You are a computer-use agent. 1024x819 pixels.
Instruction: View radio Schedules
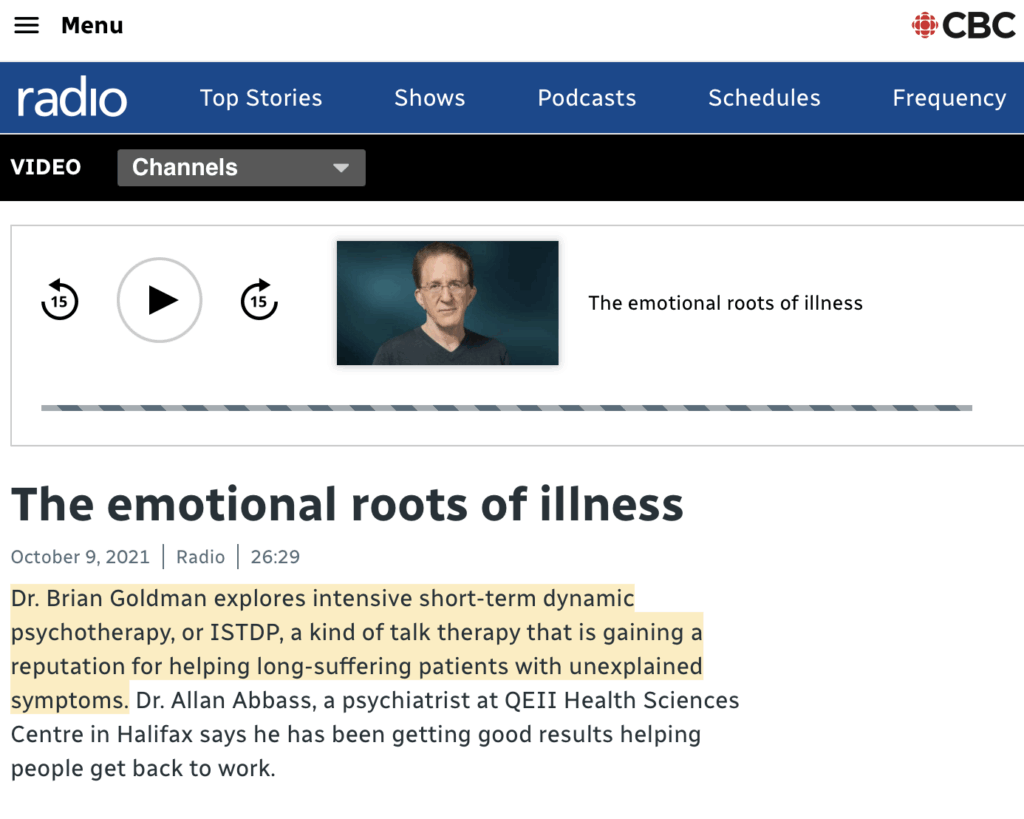(764, 98)
